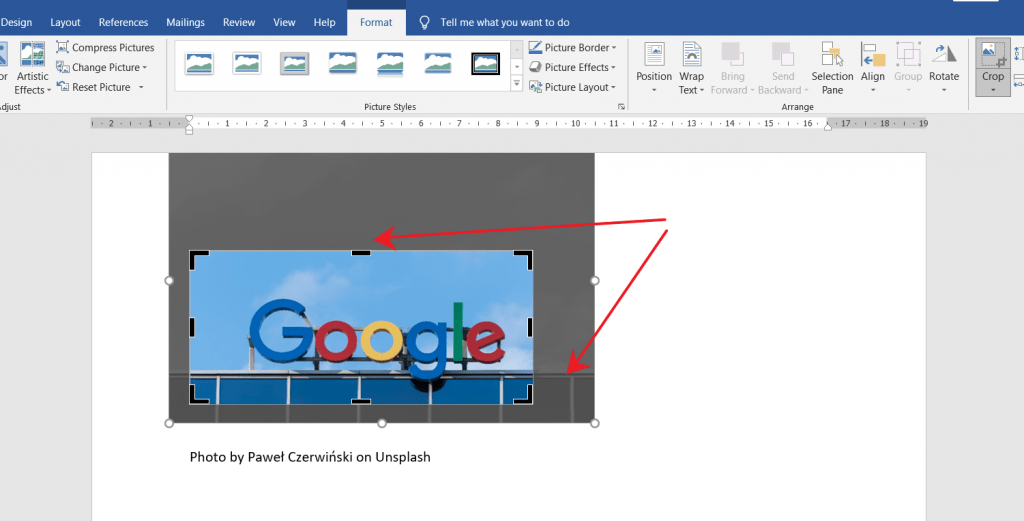1024x521 pixels.
Task: Open the Picture Styles dialog launcher
Action: 621,106
